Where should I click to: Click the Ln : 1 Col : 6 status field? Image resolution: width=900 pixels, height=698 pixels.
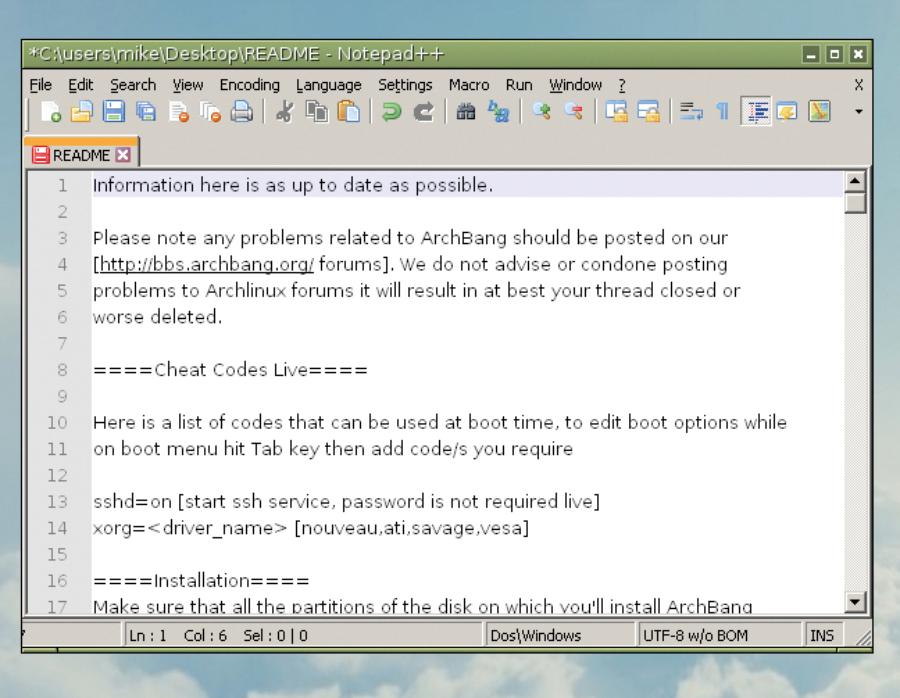[302, 635]
